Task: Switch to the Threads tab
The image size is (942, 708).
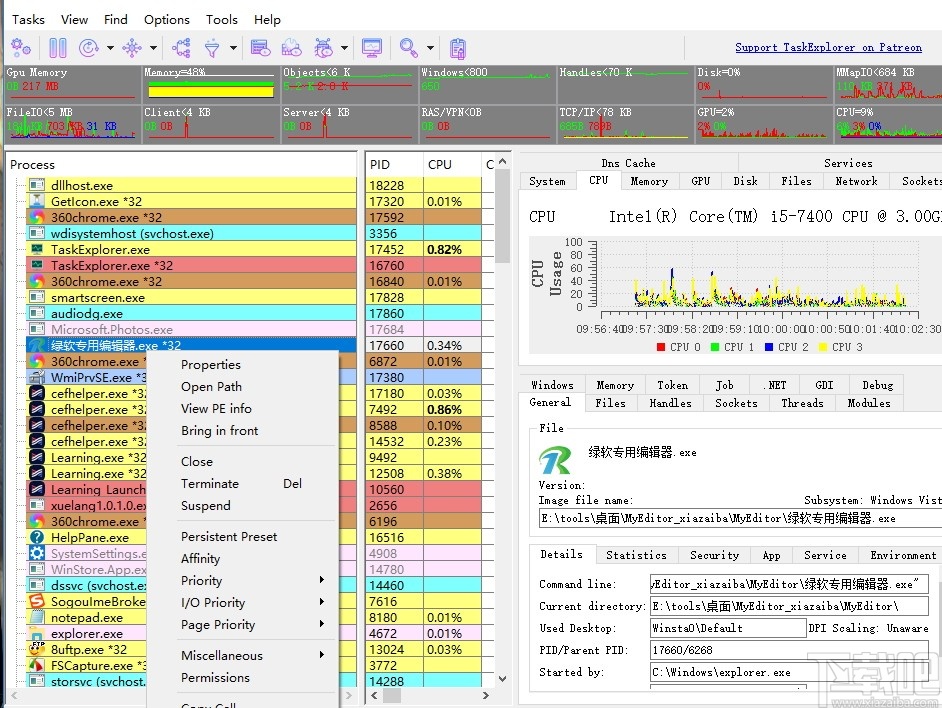Action: (x=802, y=403)
